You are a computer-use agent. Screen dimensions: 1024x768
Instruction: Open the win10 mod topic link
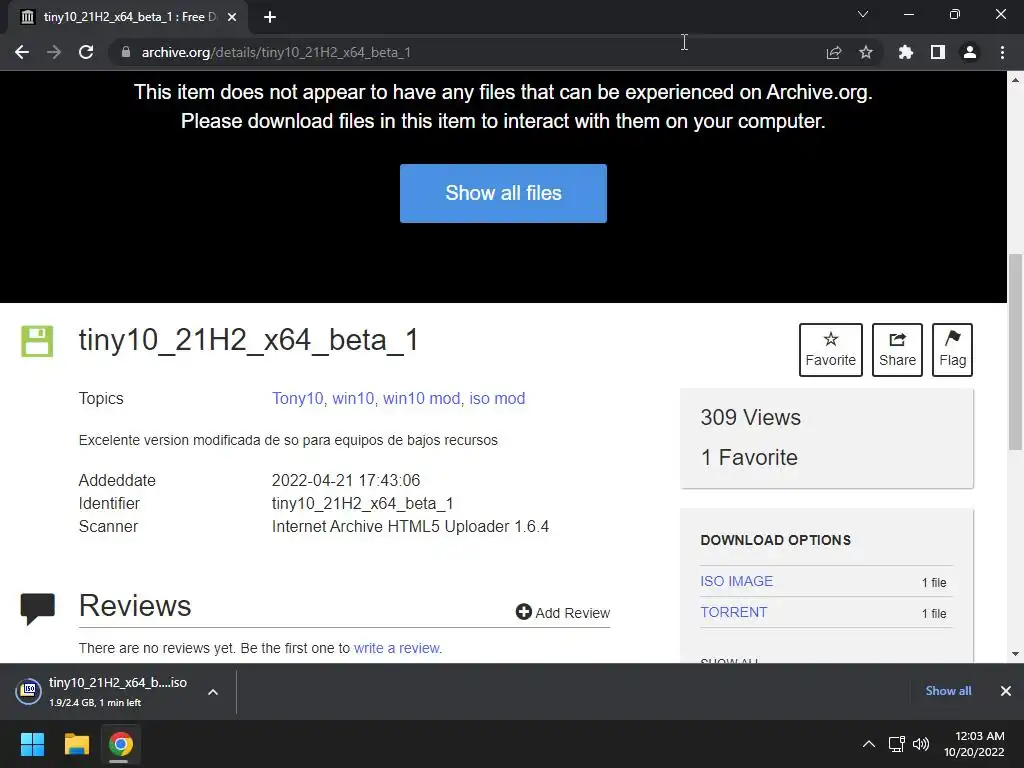tap(421, 398)
